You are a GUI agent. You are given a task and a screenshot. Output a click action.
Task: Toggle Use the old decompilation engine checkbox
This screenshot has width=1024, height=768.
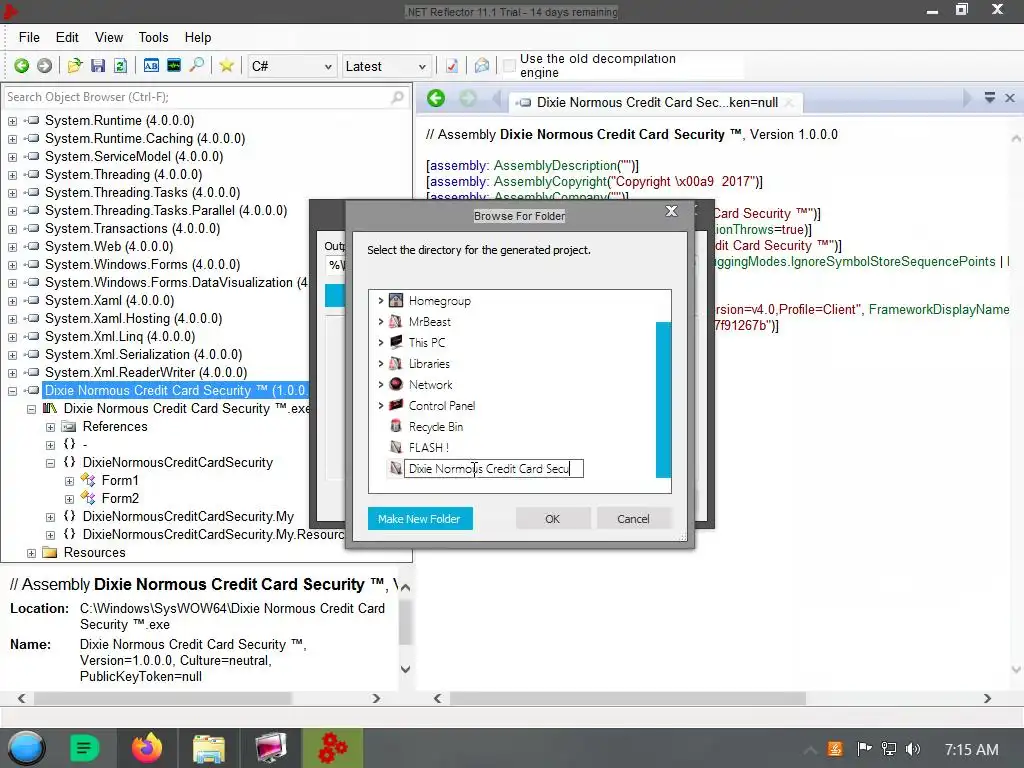[509, 66]
